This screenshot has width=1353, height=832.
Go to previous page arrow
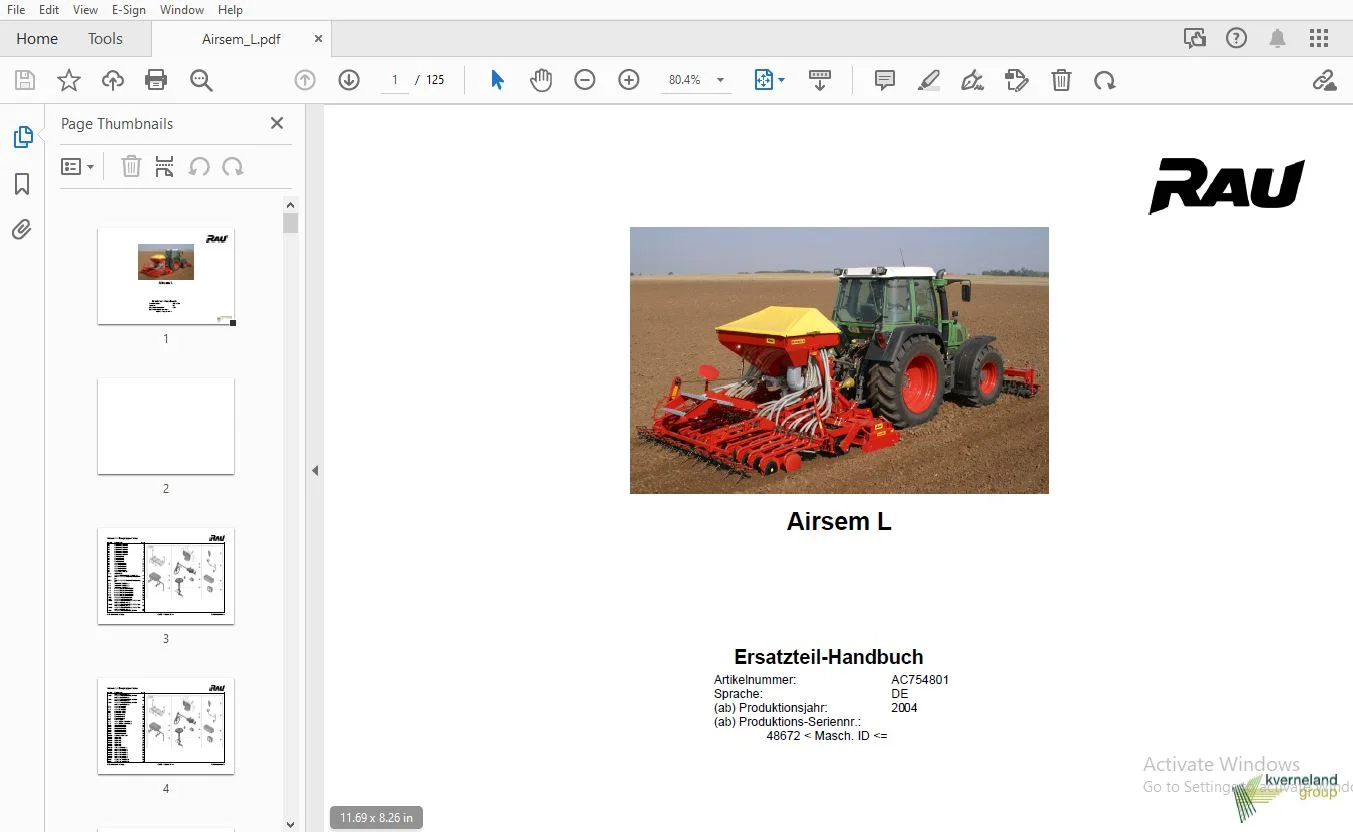(x=305, y=80)
